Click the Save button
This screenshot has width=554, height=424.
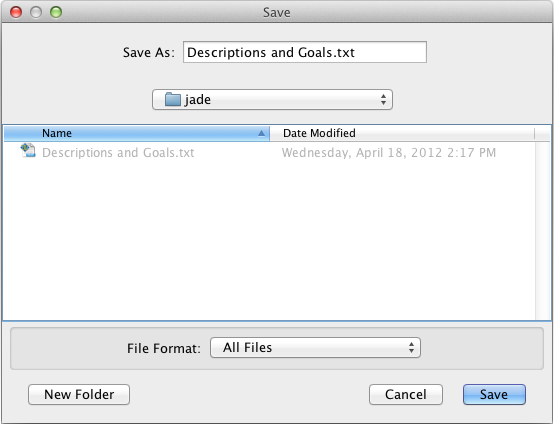[x=494, y=394]
